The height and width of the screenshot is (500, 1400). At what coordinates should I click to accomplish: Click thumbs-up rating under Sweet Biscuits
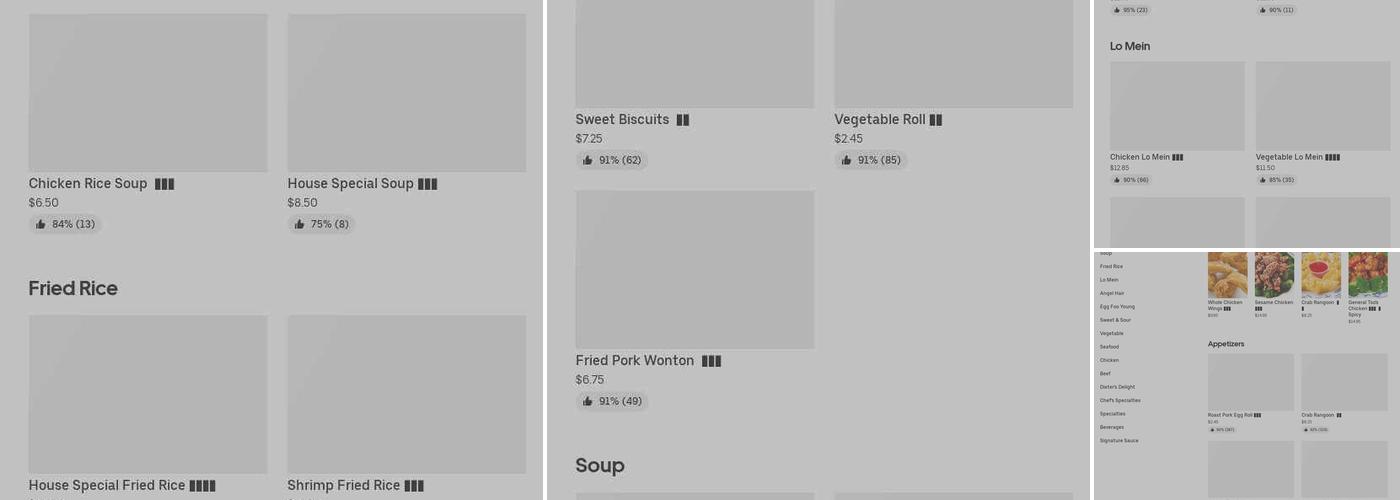coord(611,160)
